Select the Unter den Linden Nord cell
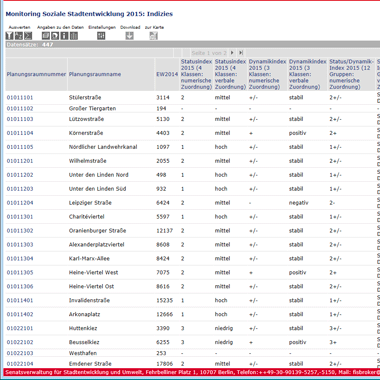Screen dimensions: 380x380 [99, 175]
